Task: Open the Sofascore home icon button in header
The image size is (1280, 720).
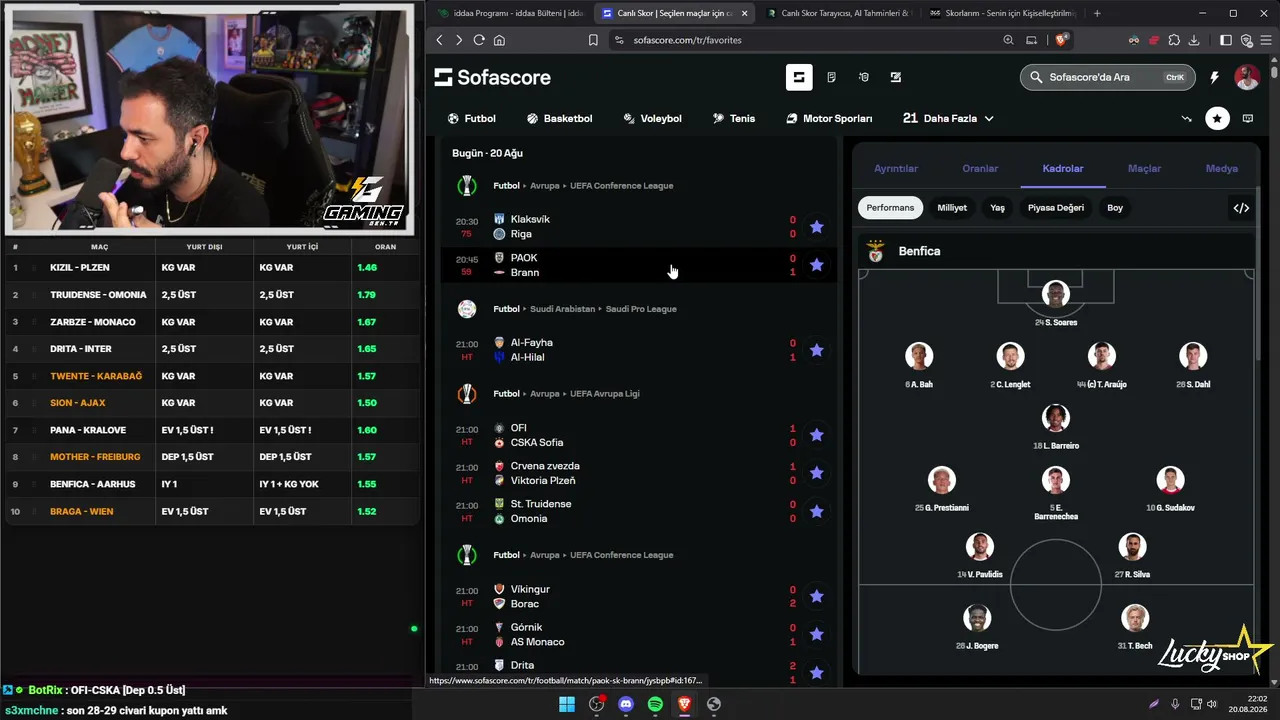Action: [799, 77]
